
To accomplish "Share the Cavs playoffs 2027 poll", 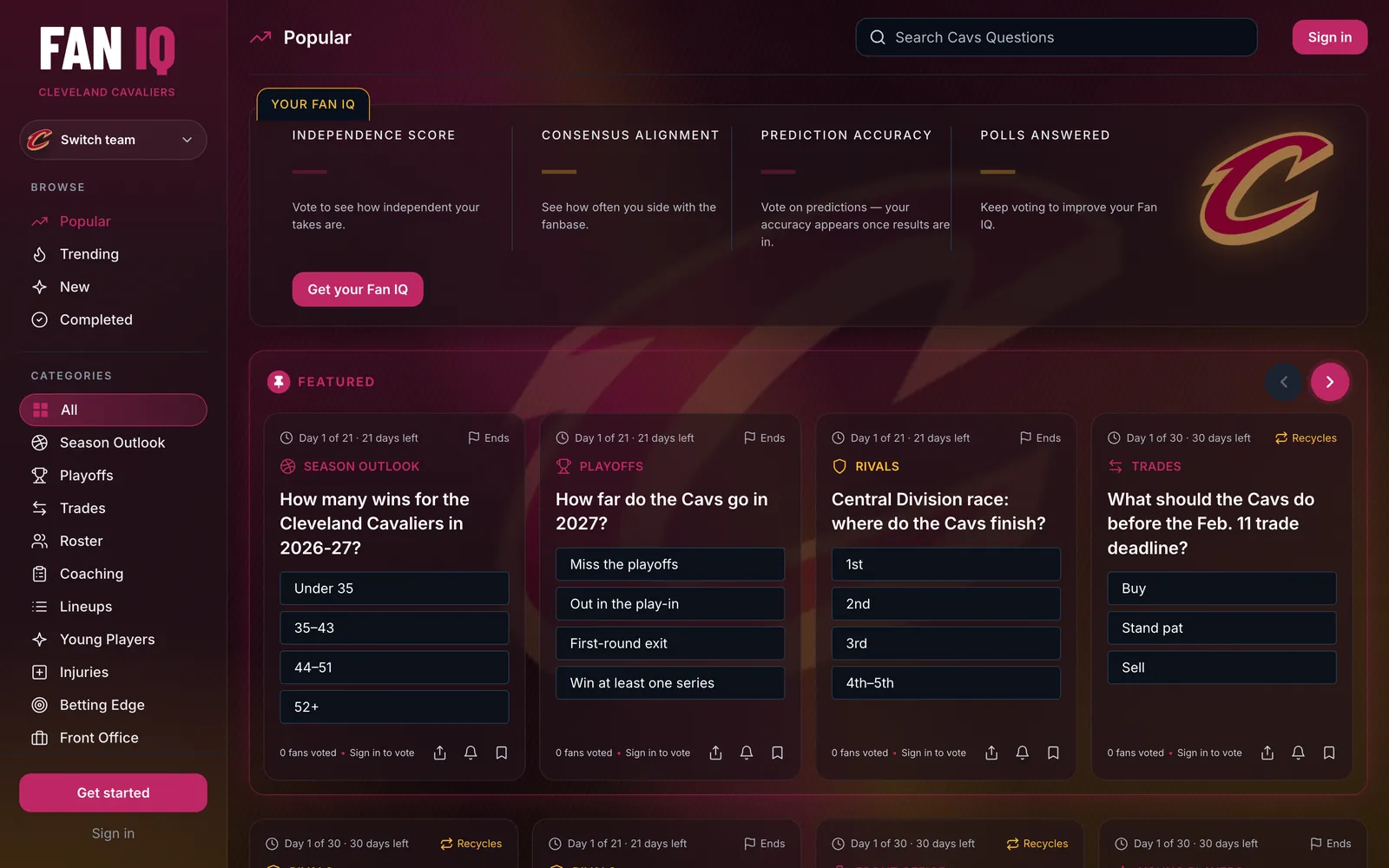I will pos(716,753).
